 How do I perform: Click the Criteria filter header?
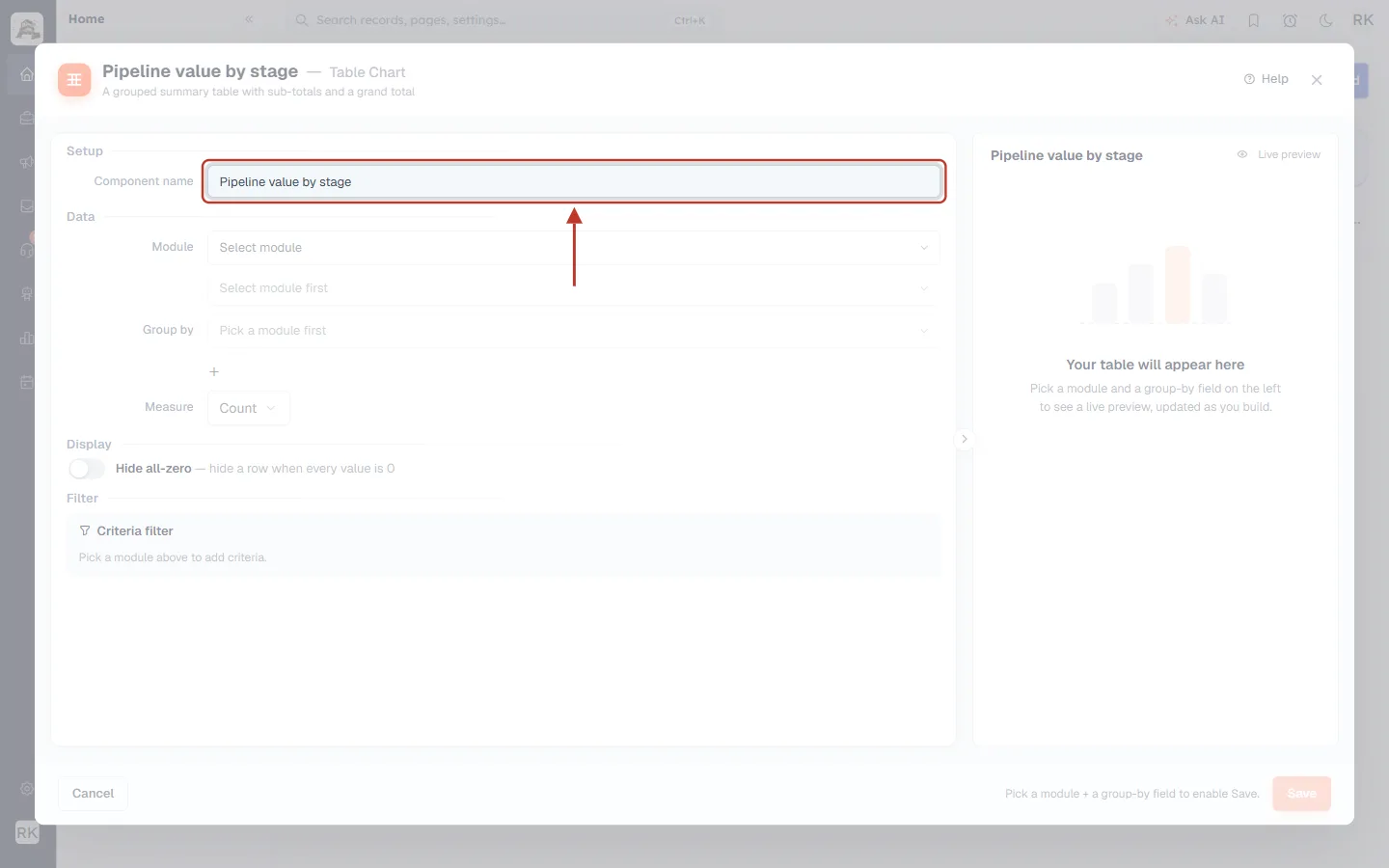pos(126,531)
